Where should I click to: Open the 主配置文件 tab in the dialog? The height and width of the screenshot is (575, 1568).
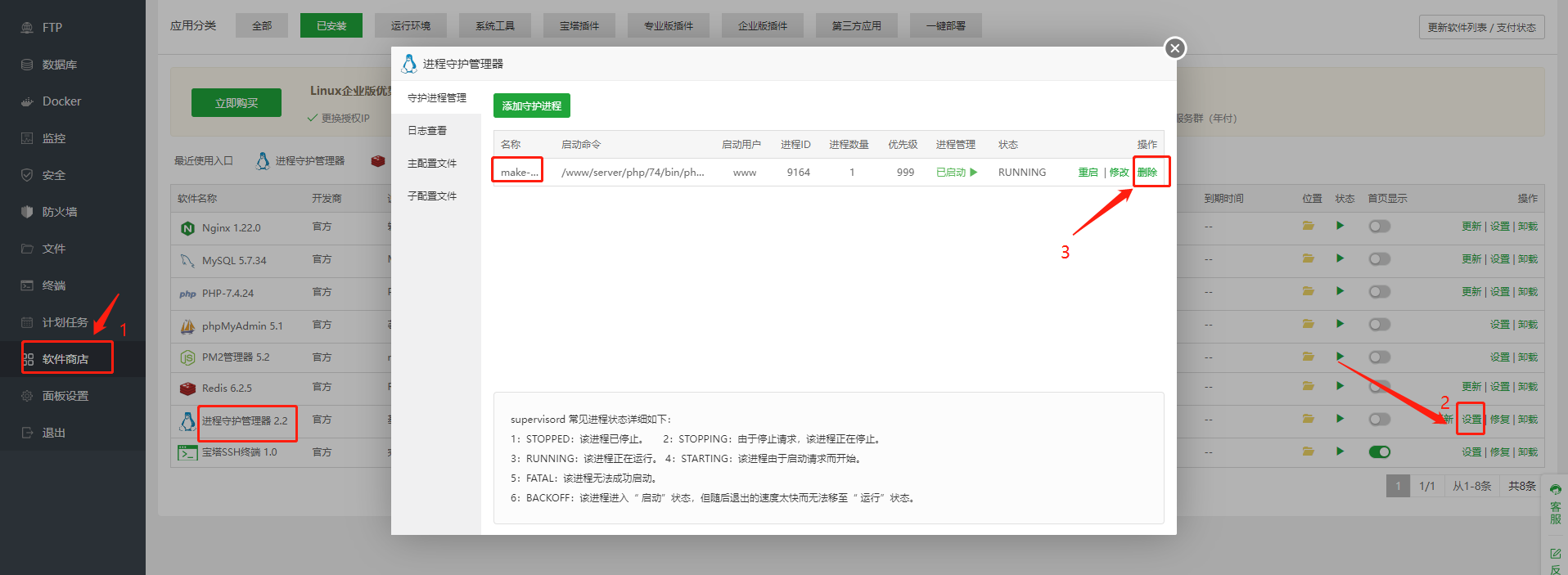[x=436, y=164]
